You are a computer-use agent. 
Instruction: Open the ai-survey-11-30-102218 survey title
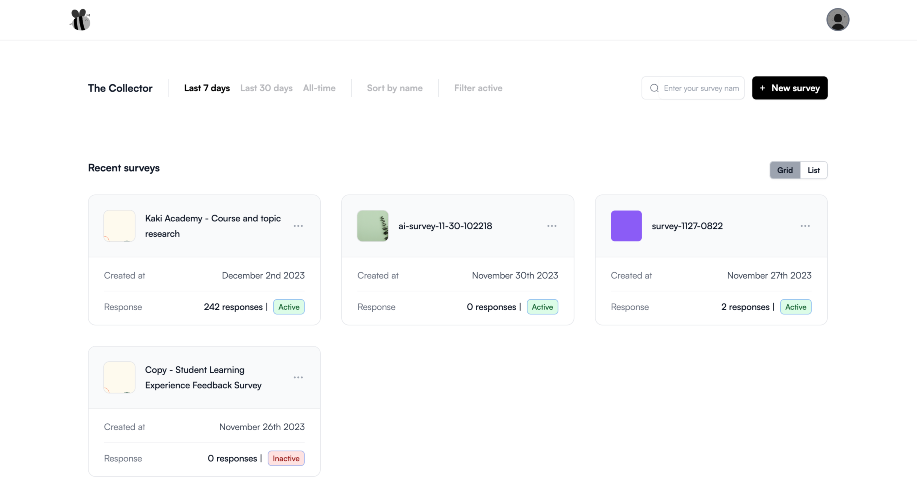click(x=445, y=226)
